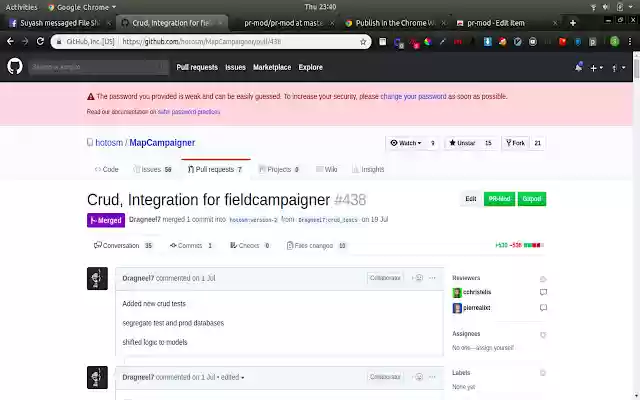Reload the page with refresh icon
The height and width of the screenshot is (400, 640).
pos(40,42)
